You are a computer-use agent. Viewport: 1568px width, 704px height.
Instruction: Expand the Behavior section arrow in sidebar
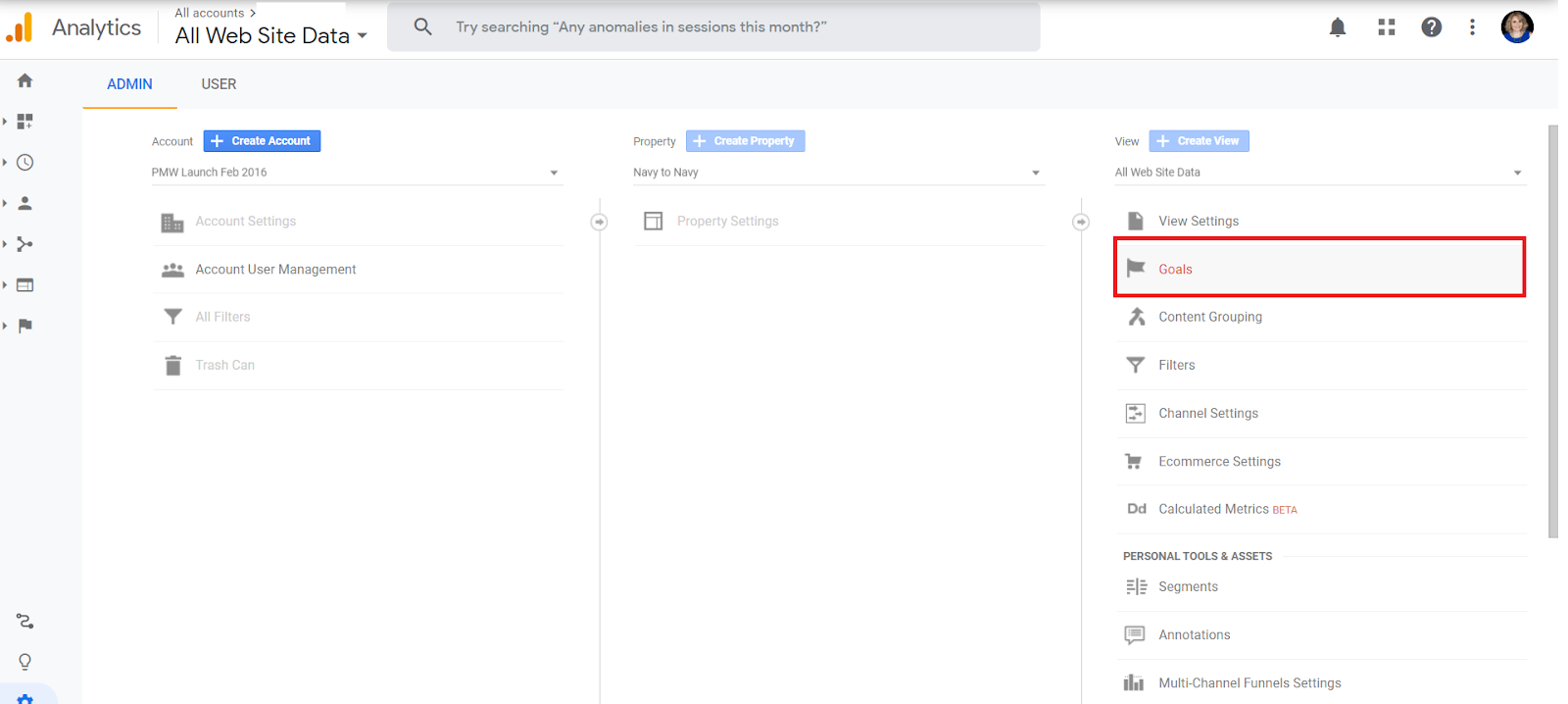[5, 285]
